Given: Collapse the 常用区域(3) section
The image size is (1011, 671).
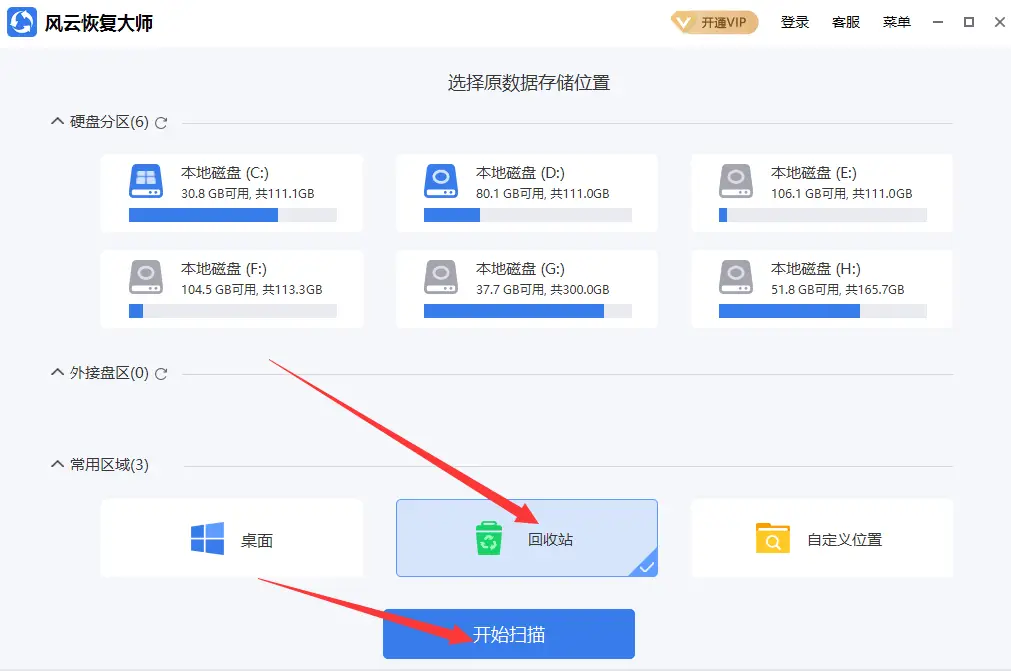Looking at the screenshot, I should 57,462.
